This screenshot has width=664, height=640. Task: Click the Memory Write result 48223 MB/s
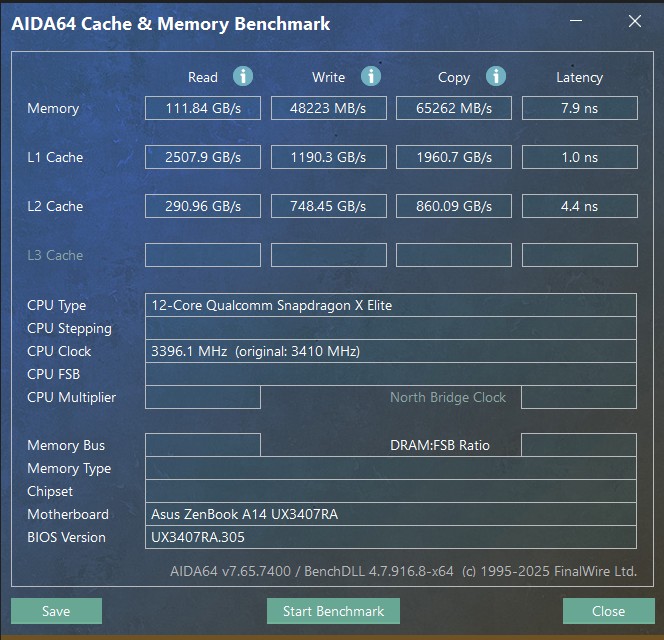[x=329, y=108]
